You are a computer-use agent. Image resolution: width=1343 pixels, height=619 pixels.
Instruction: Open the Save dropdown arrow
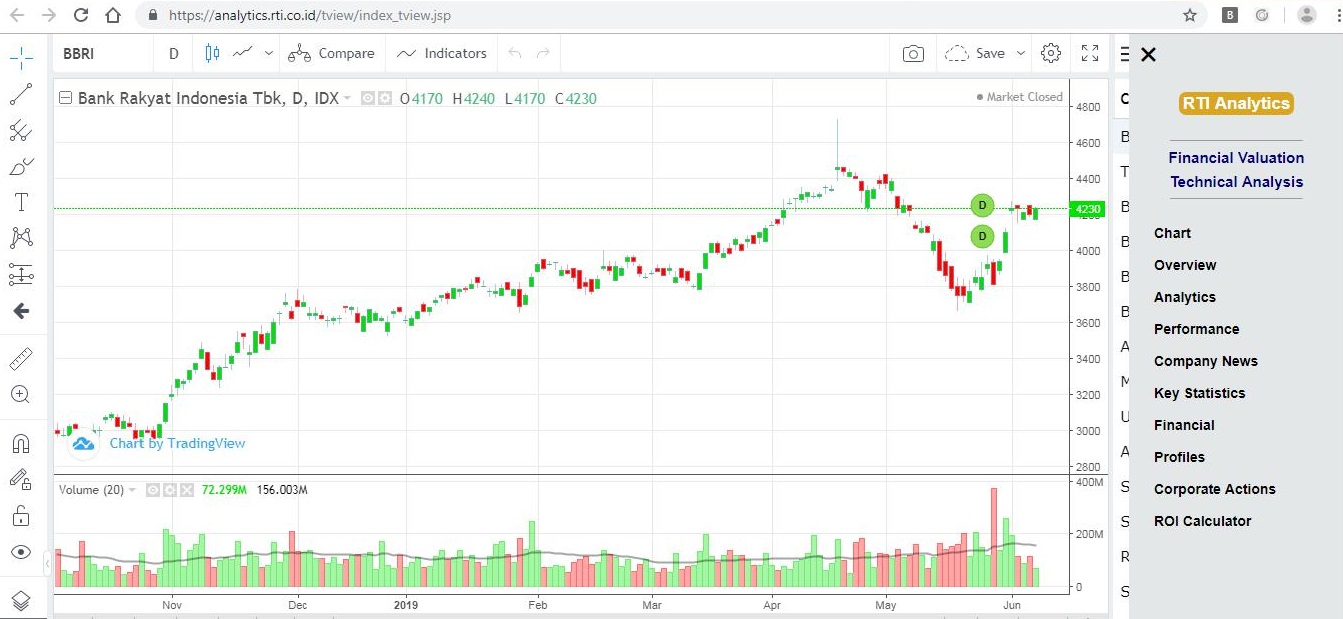coord(1021,54)
